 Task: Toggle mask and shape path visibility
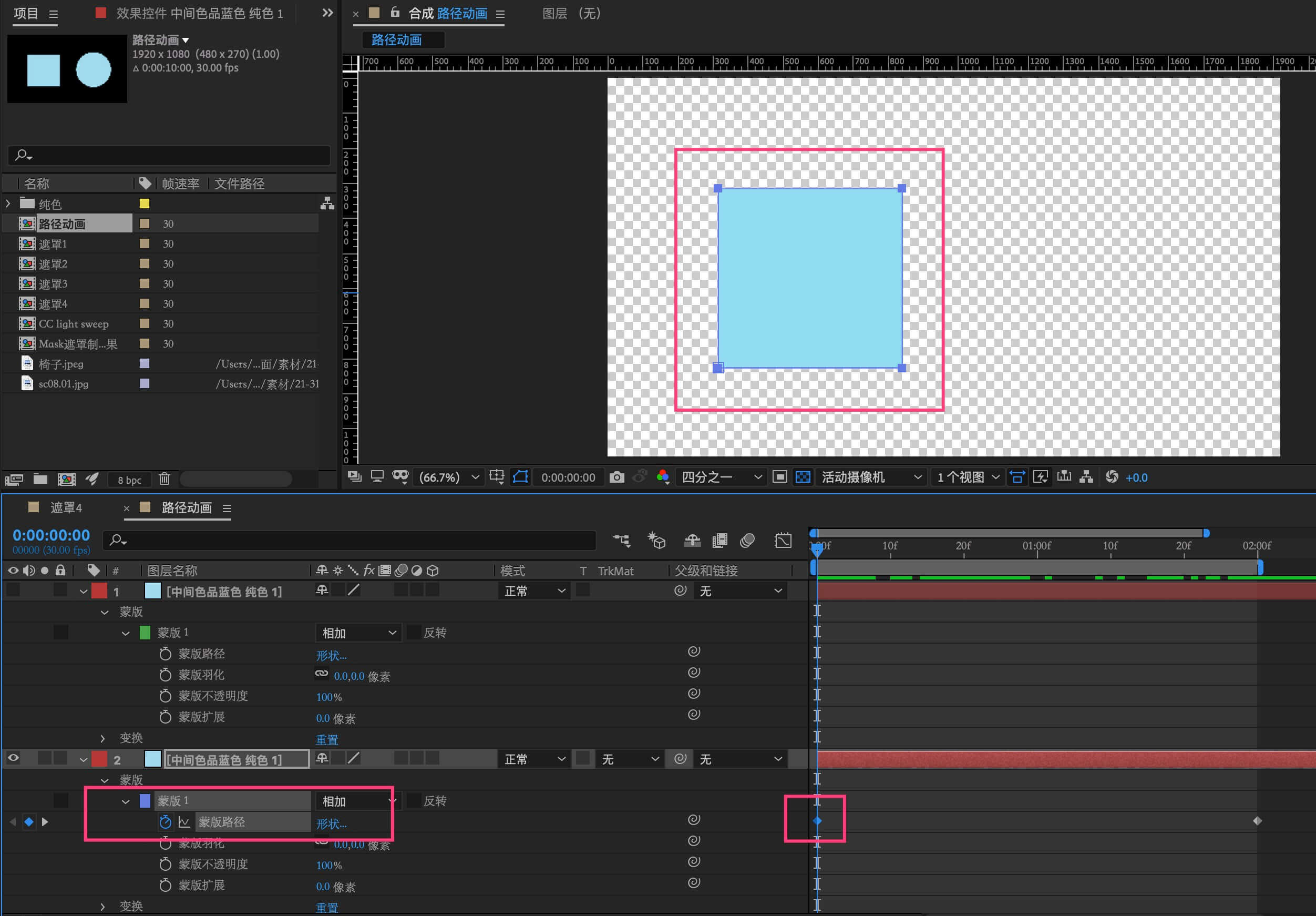tap(520, 477)
